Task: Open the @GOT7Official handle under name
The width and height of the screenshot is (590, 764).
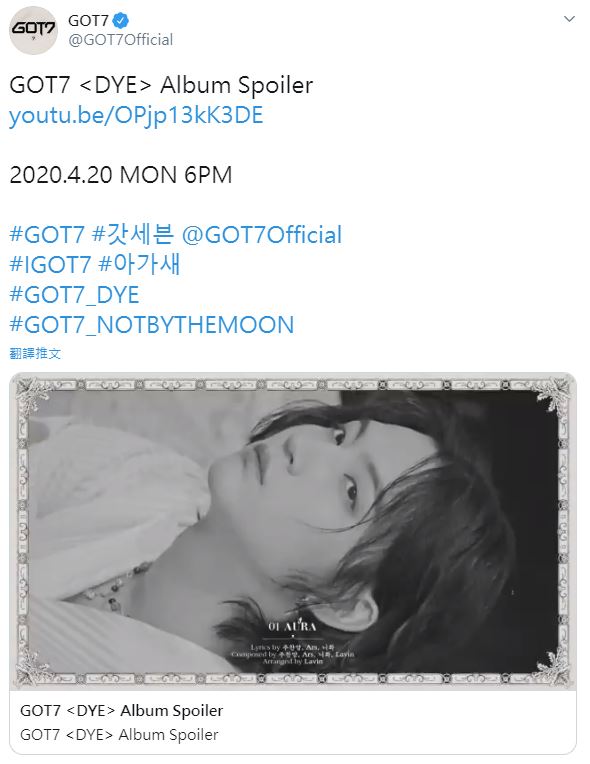Action: pyautogui.click(x=121, y=40)
